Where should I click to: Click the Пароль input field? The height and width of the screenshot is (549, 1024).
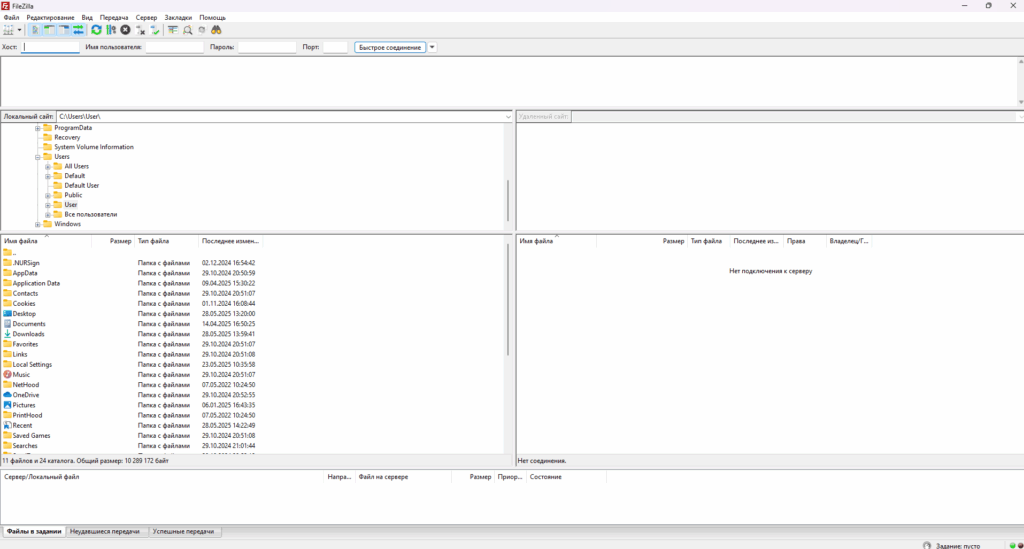tap(267, 47)
